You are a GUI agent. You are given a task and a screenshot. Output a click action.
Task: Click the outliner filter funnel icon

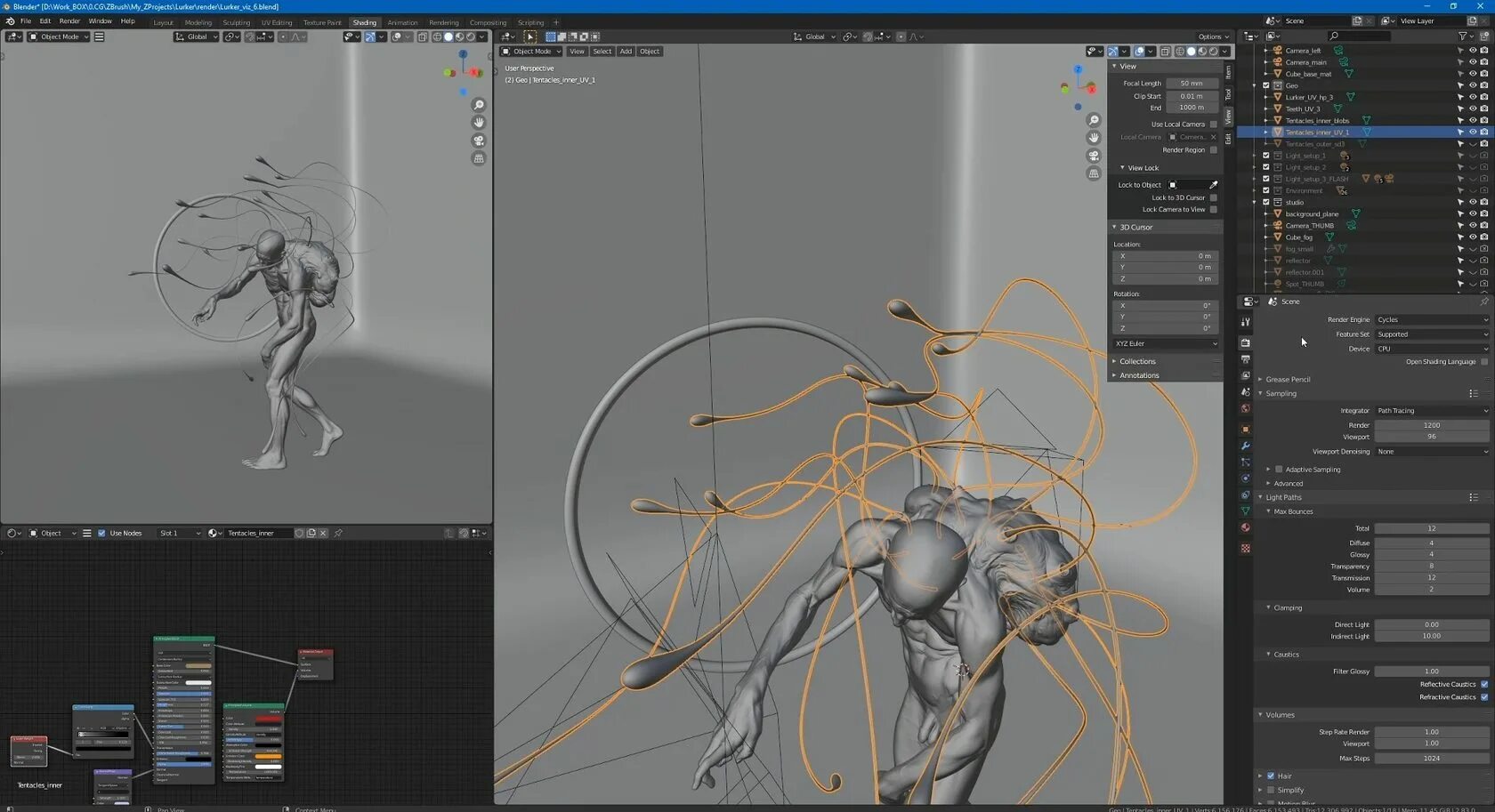pos(1462,36)
